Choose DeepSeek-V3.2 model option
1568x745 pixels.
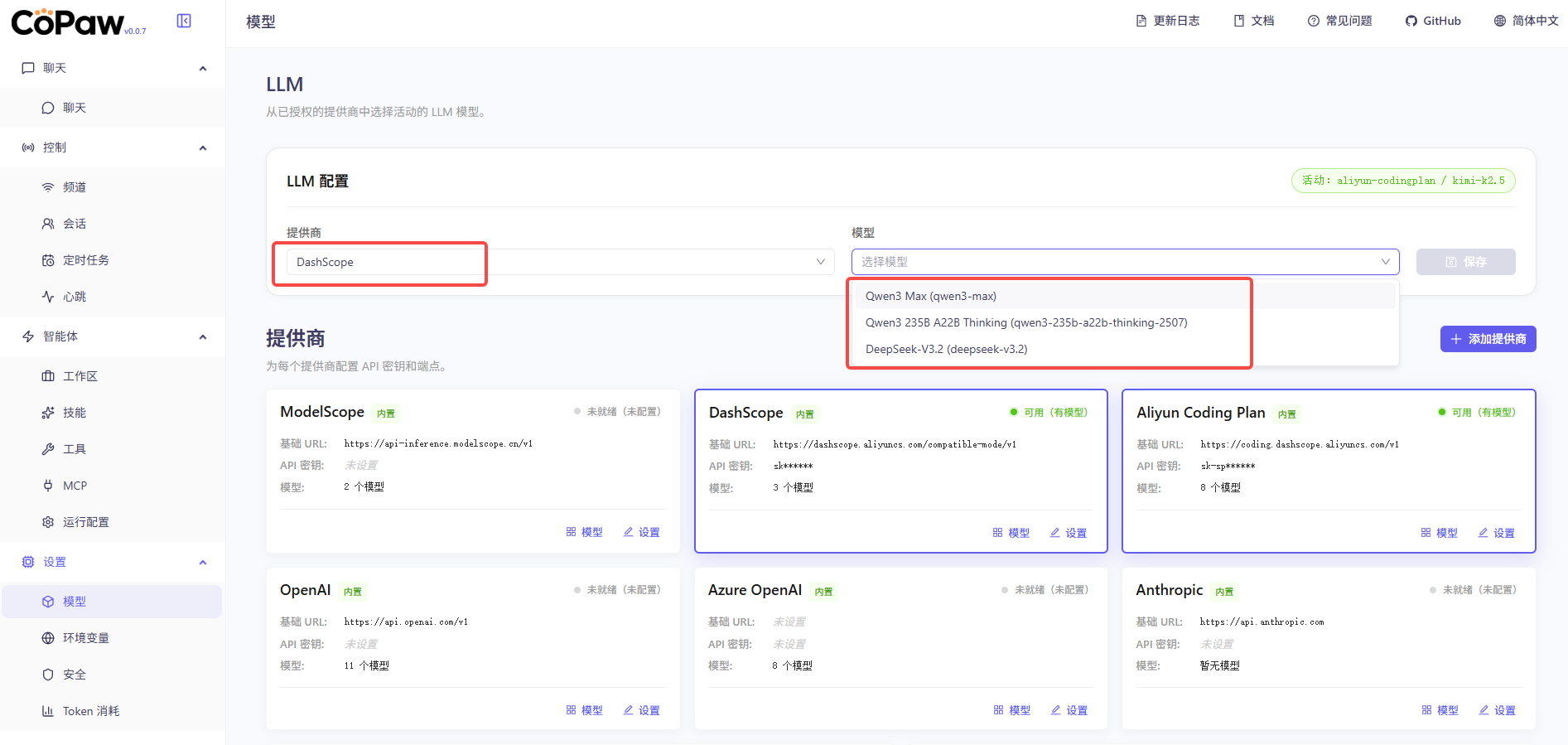1126,349
